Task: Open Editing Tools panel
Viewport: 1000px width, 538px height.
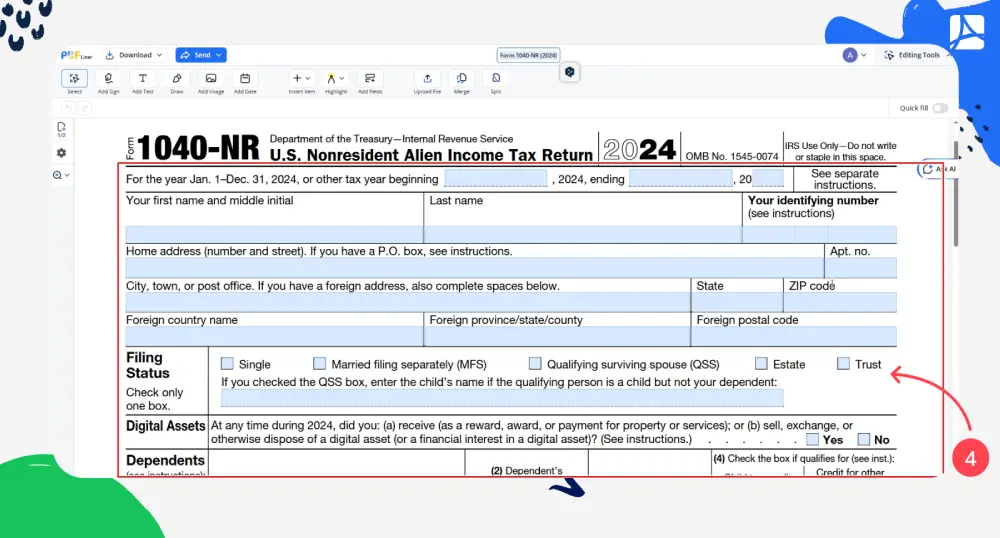Action: 916,55
